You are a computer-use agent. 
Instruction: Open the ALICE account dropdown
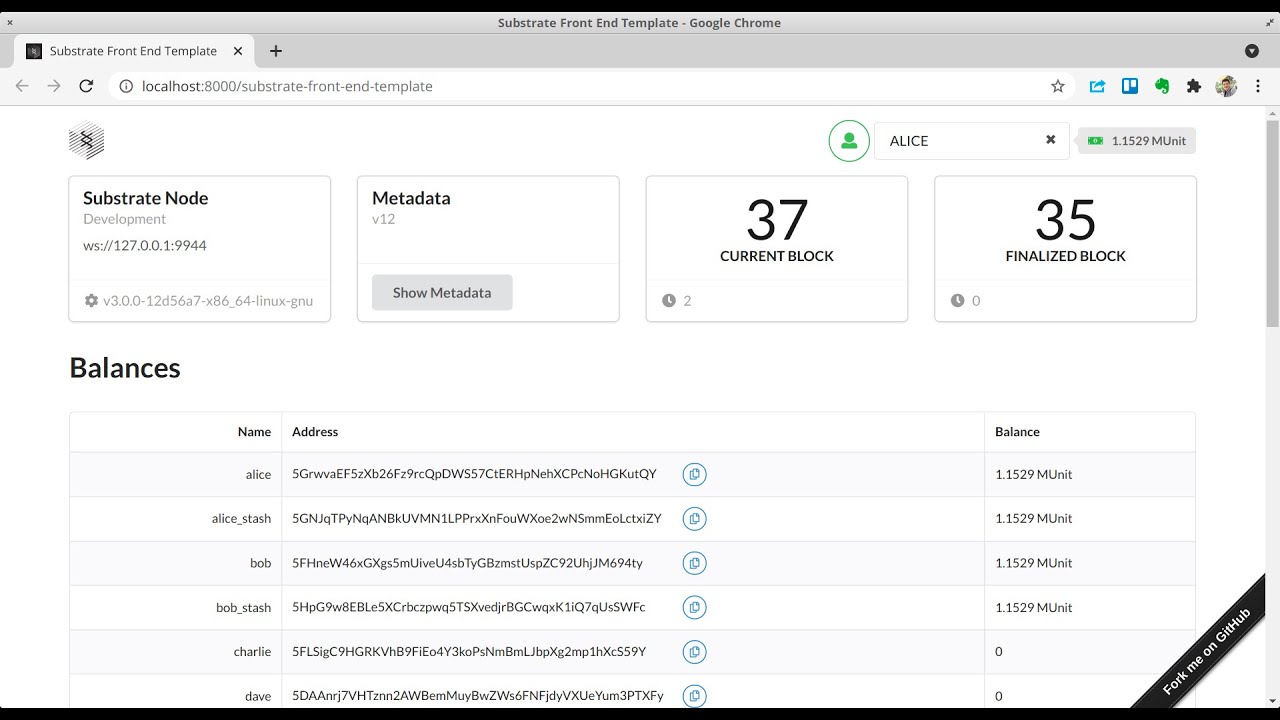[972, 141]
